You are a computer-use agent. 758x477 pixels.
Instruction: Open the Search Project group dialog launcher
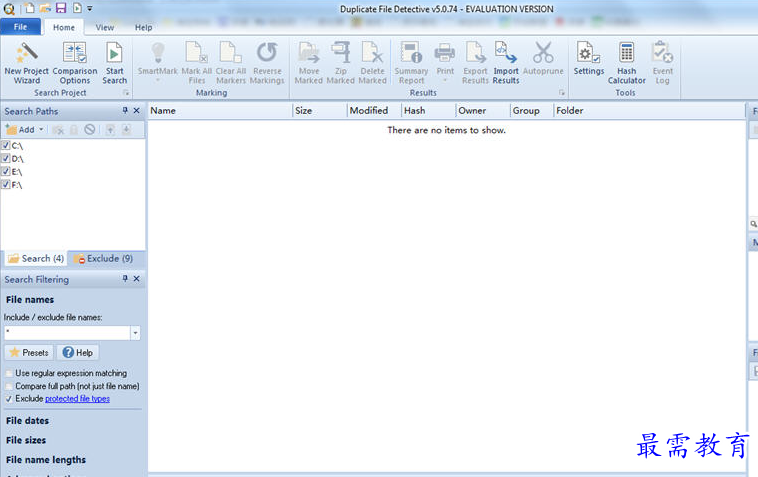click(126, 93)
